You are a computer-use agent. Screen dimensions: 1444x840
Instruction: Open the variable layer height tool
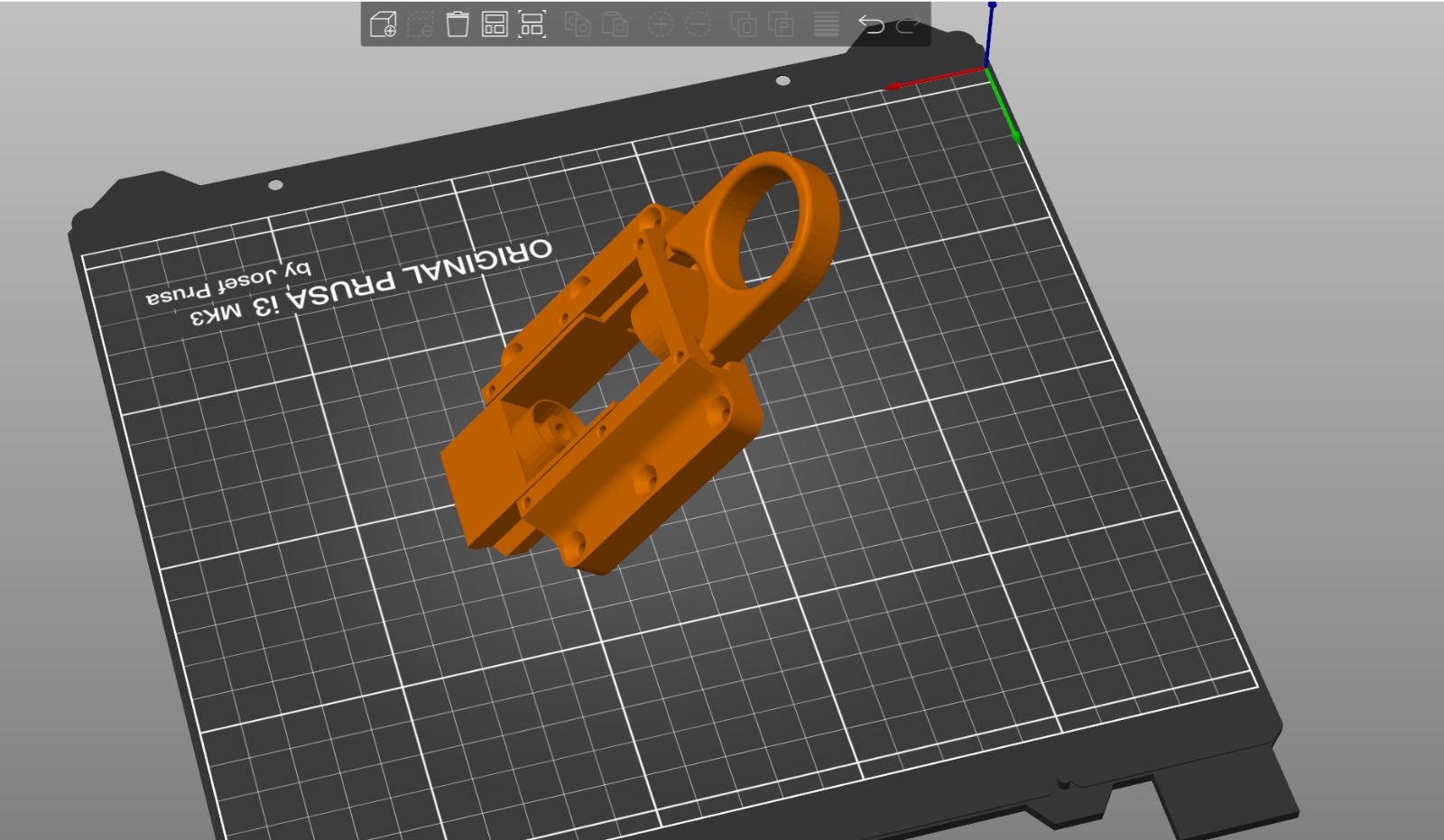point(826,24)
